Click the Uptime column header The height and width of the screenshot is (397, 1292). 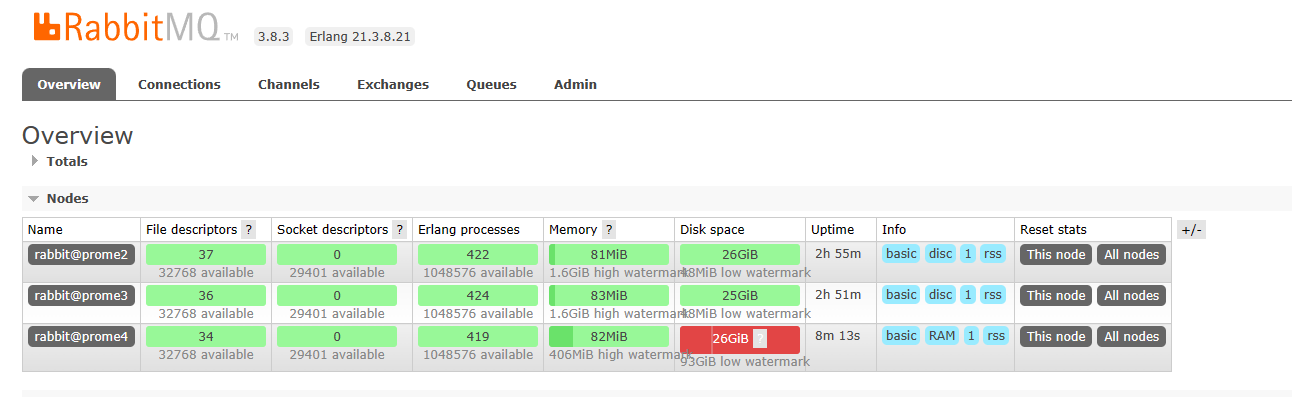coord(832,229)
